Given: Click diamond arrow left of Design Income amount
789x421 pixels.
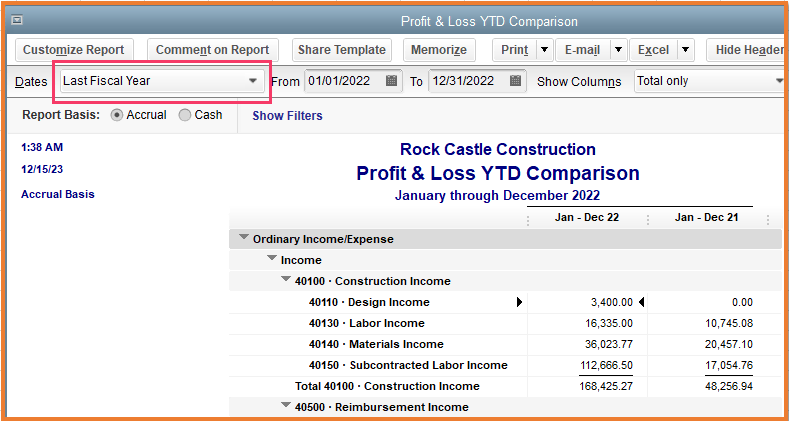Looking at the screenshot, I should click(520, 302).
